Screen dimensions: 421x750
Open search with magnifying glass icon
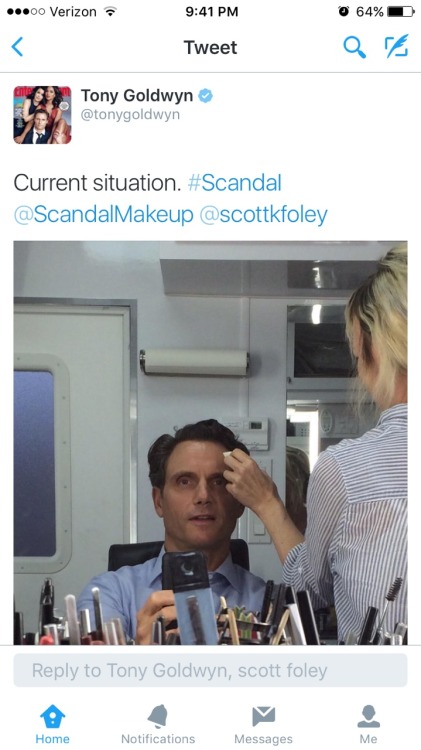click(x=355, y=47)
